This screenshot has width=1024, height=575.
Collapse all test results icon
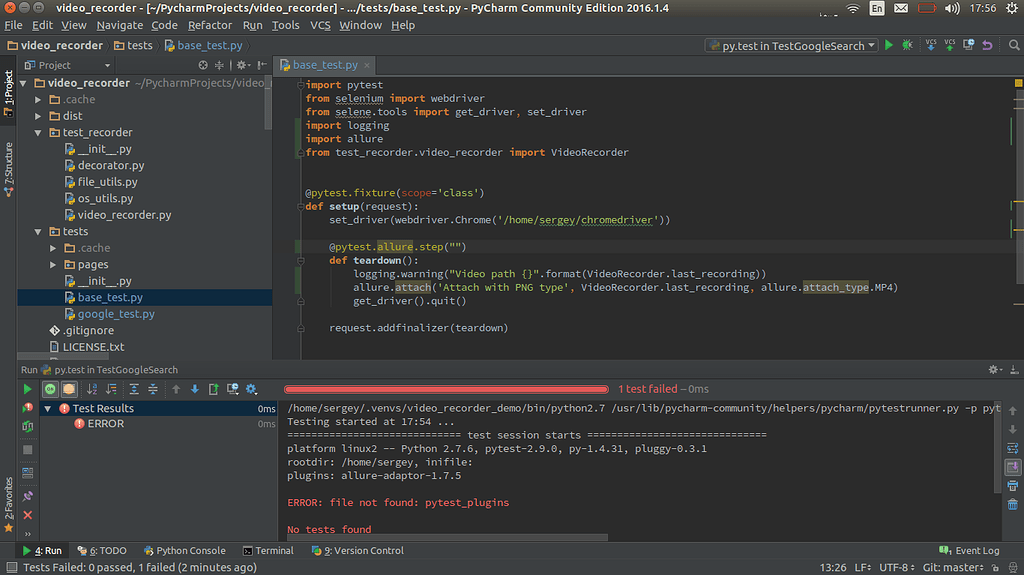click(153, 389)
